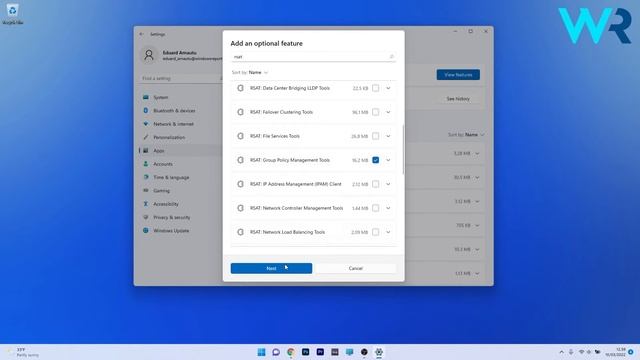The height and width of the screenshot is (360, 640).
Task: Click the RSAT Group Policy Management Tools feature icon
Action: tap(240, 160)
